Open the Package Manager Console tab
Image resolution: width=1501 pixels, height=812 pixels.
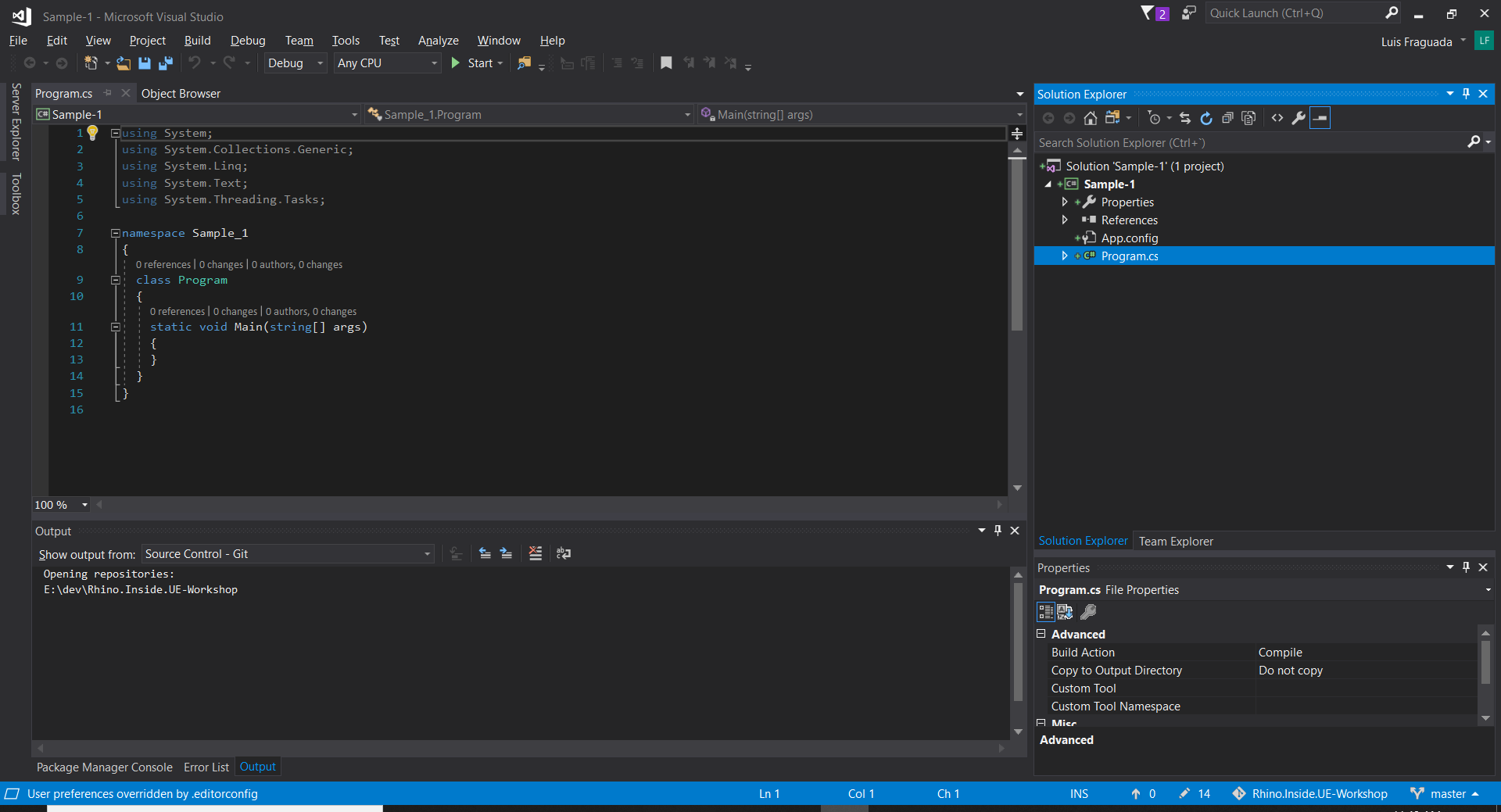pyautogui.click(x=104, y=767)
